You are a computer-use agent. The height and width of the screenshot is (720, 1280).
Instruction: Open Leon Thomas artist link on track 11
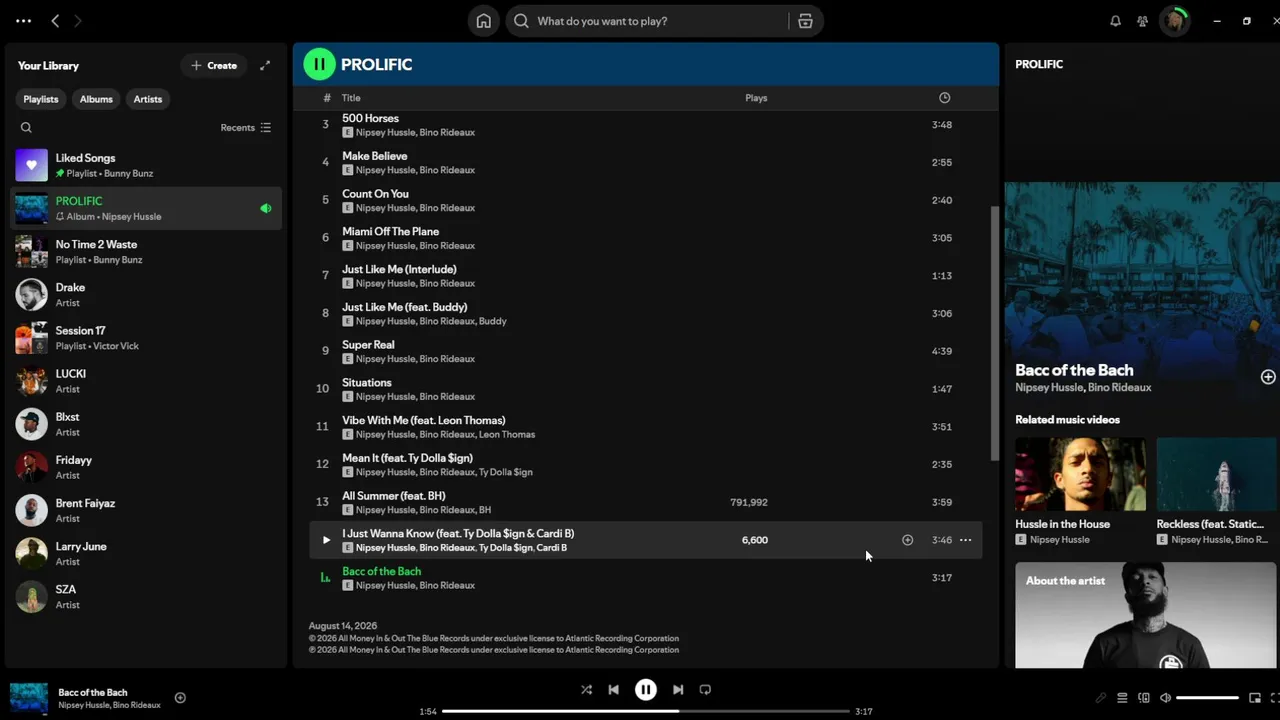[507, 435]
